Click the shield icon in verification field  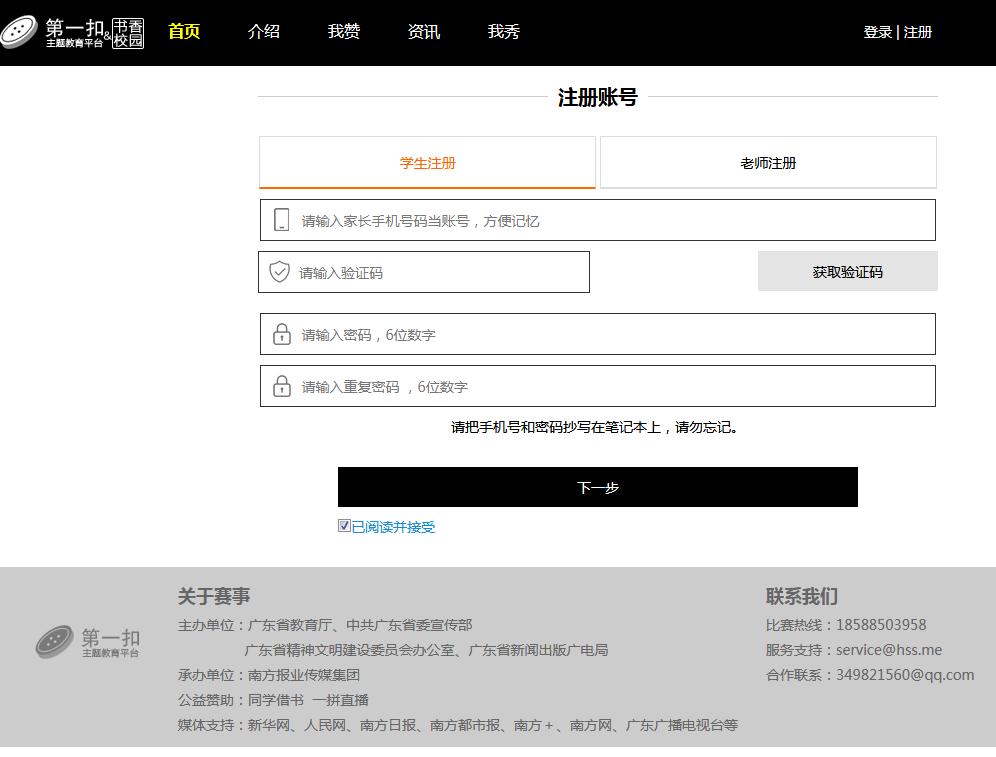click(x=280, y=272)
